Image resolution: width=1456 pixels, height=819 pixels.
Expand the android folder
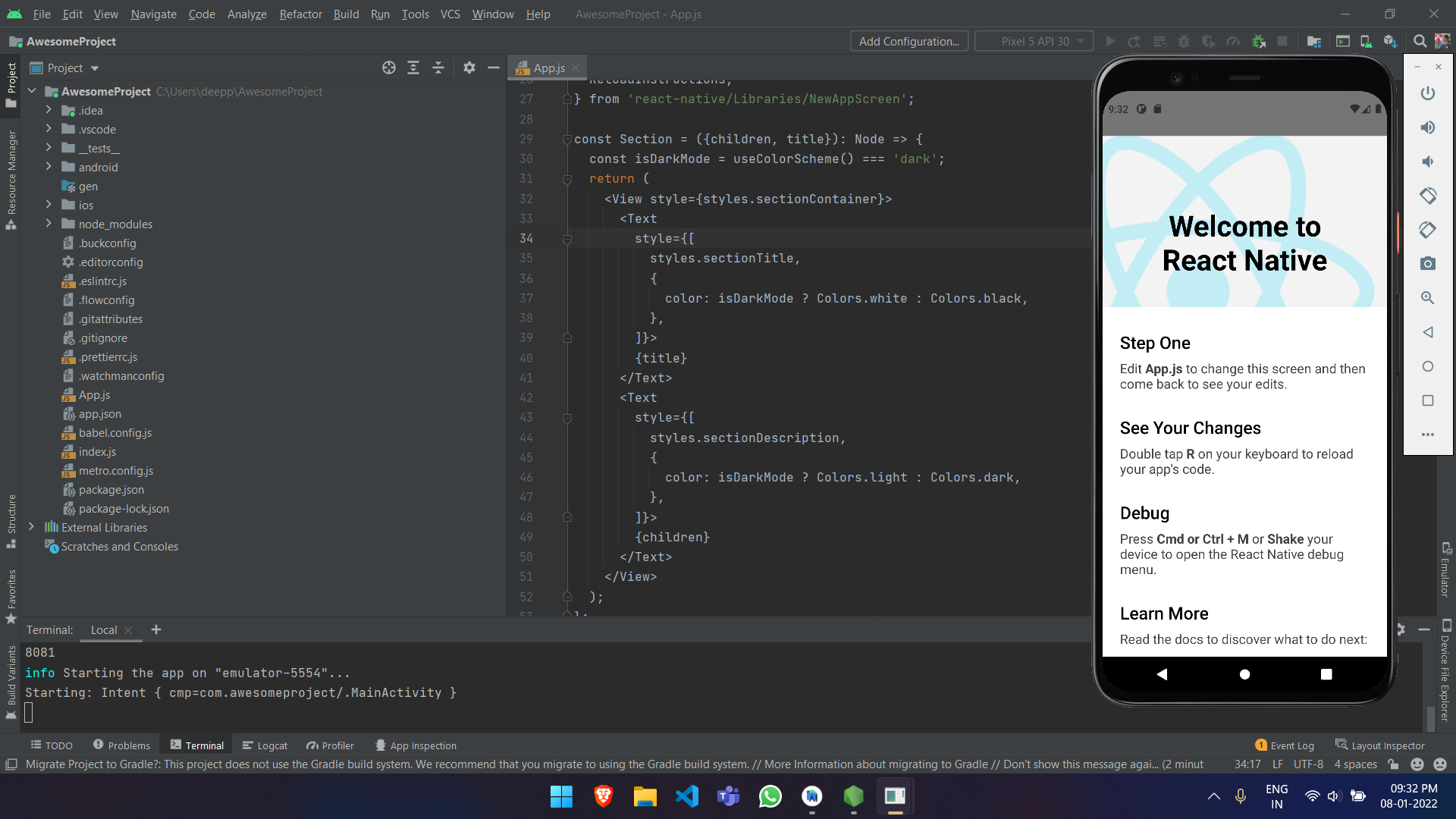pos(49,167)
